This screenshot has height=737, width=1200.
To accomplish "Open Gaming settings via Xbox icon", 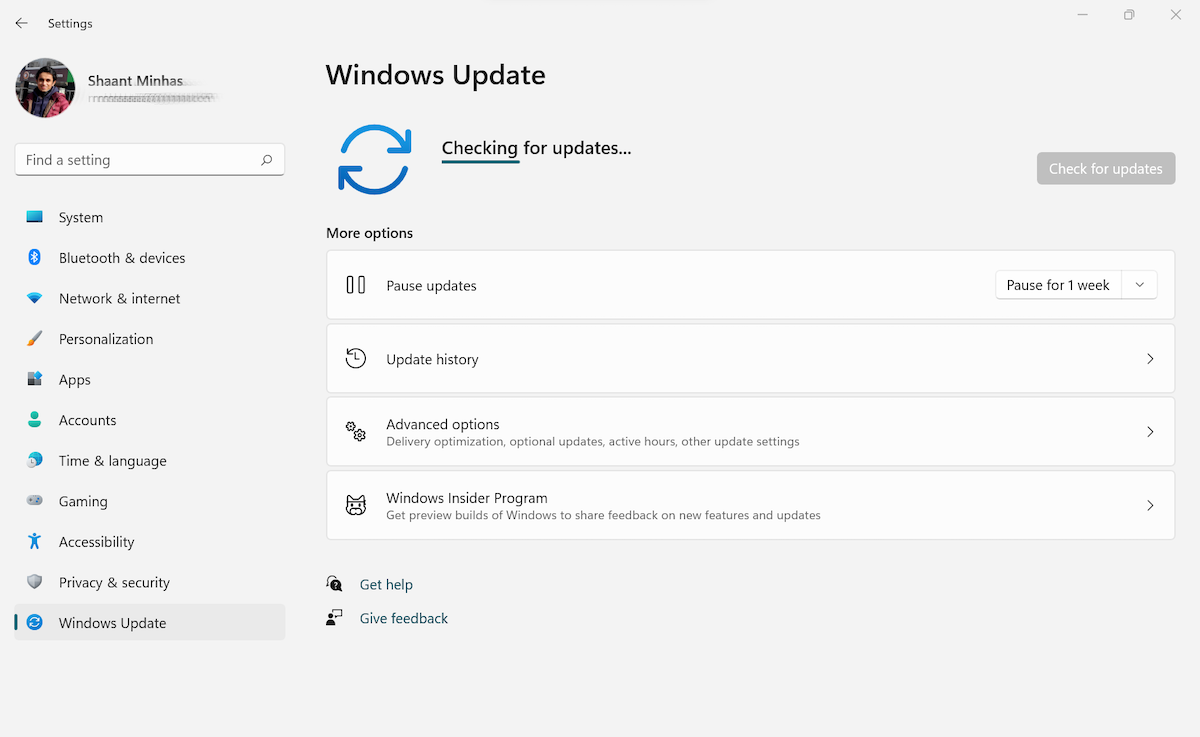I will pyautogui.click(x=34, y=501).
